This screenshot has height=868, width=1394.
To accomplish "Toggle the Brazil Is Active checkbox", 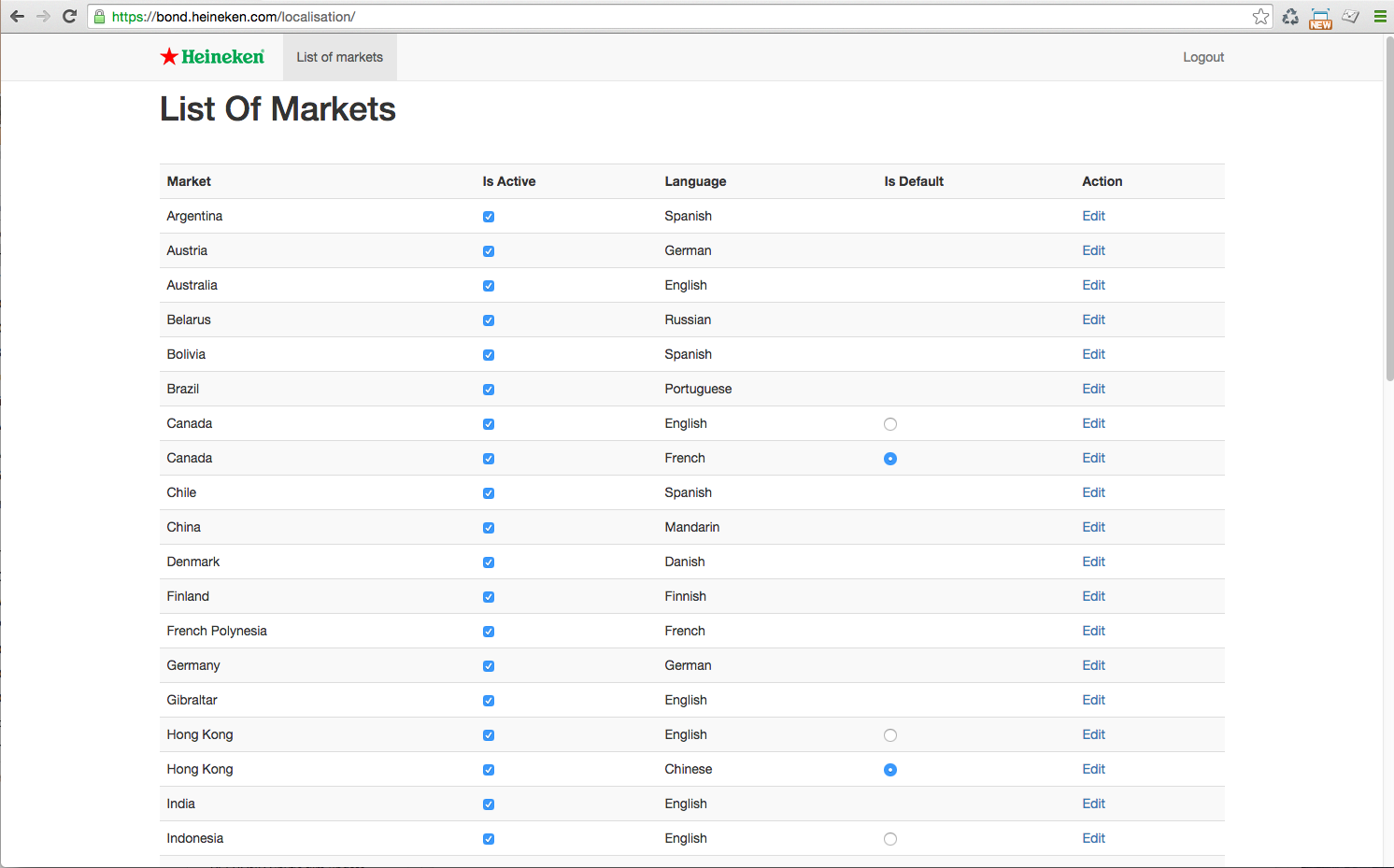I will coord(489,390).
